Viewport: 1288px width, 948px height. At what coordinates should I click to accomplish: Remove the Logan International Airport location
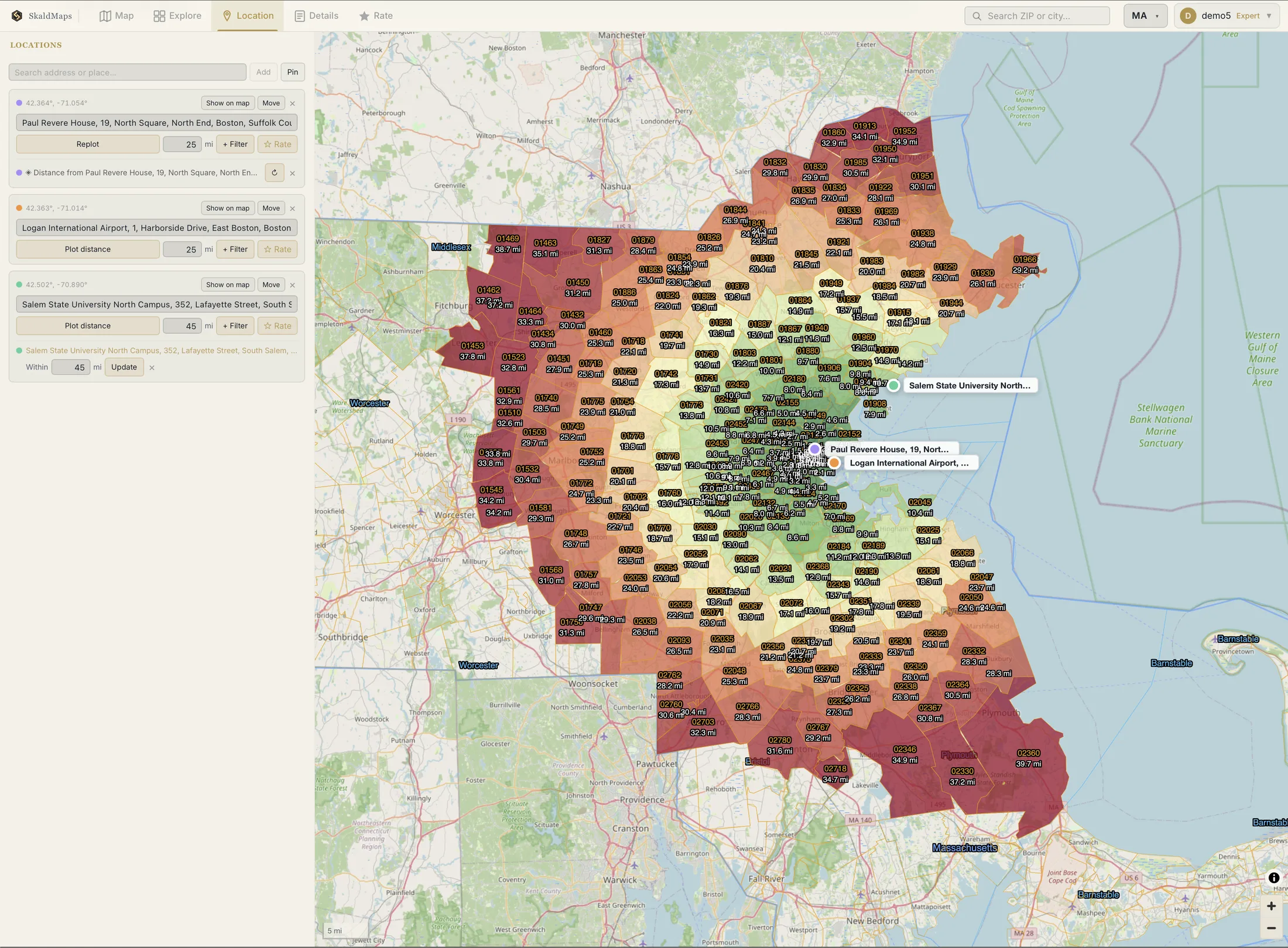pos(293,208)
